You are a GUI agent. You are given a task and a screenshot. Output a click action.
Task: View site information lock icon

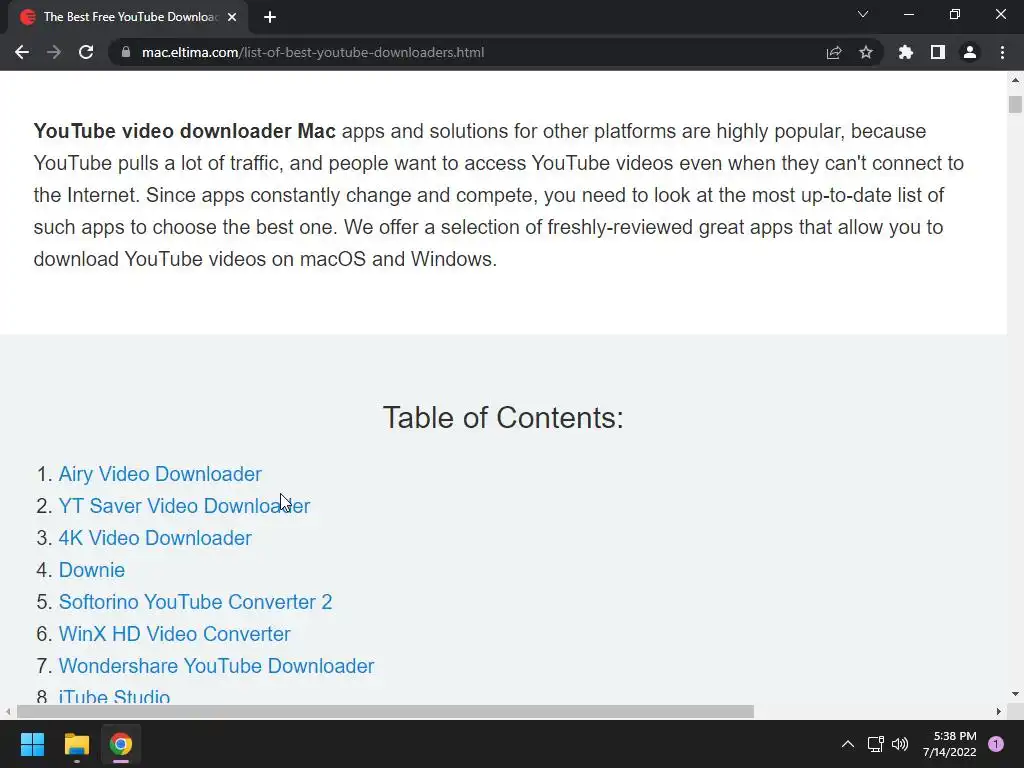tap(126, 52)
